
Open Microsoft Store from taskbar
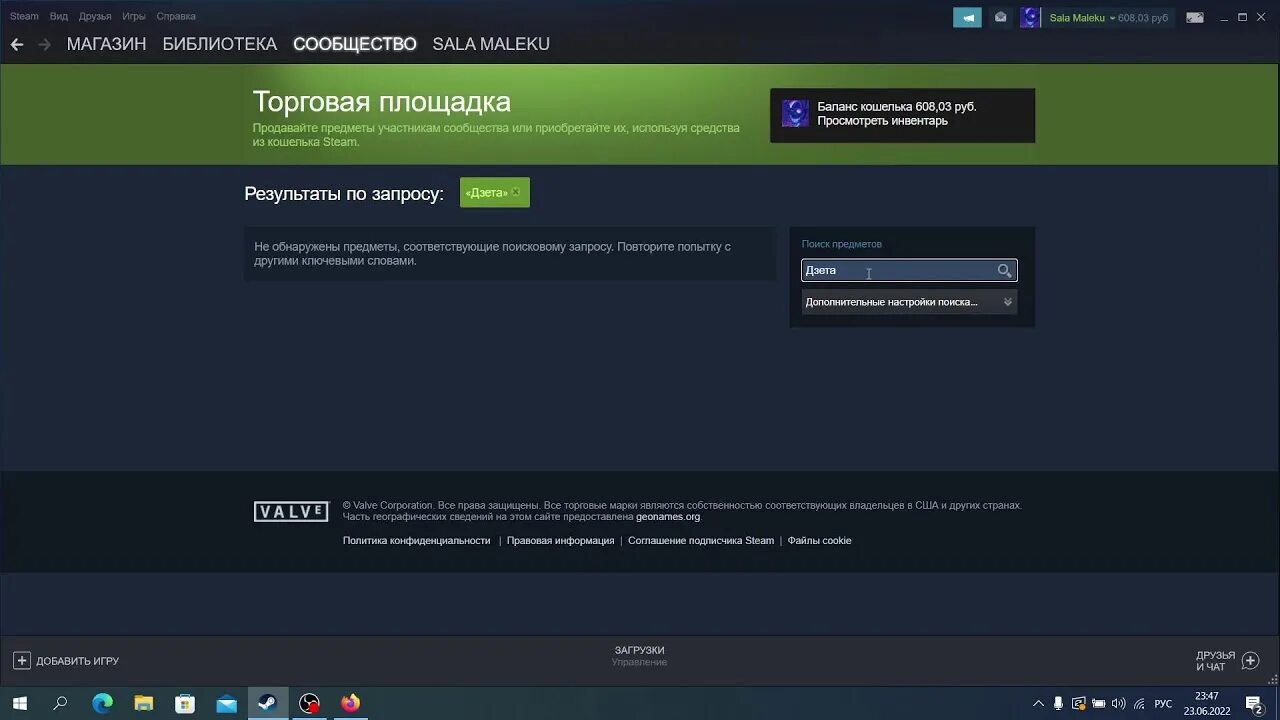click(185, 703)
